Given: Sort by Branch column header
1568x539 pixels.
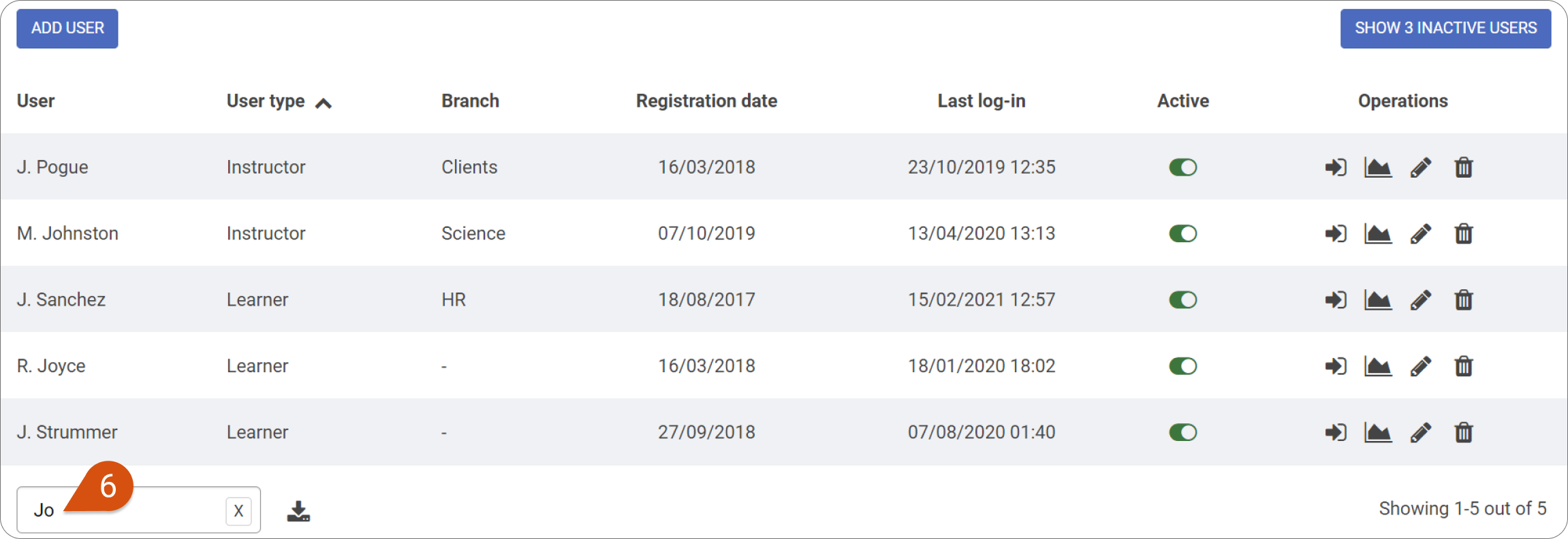Looking at the screenshot, I should click(x=470, y=101).
